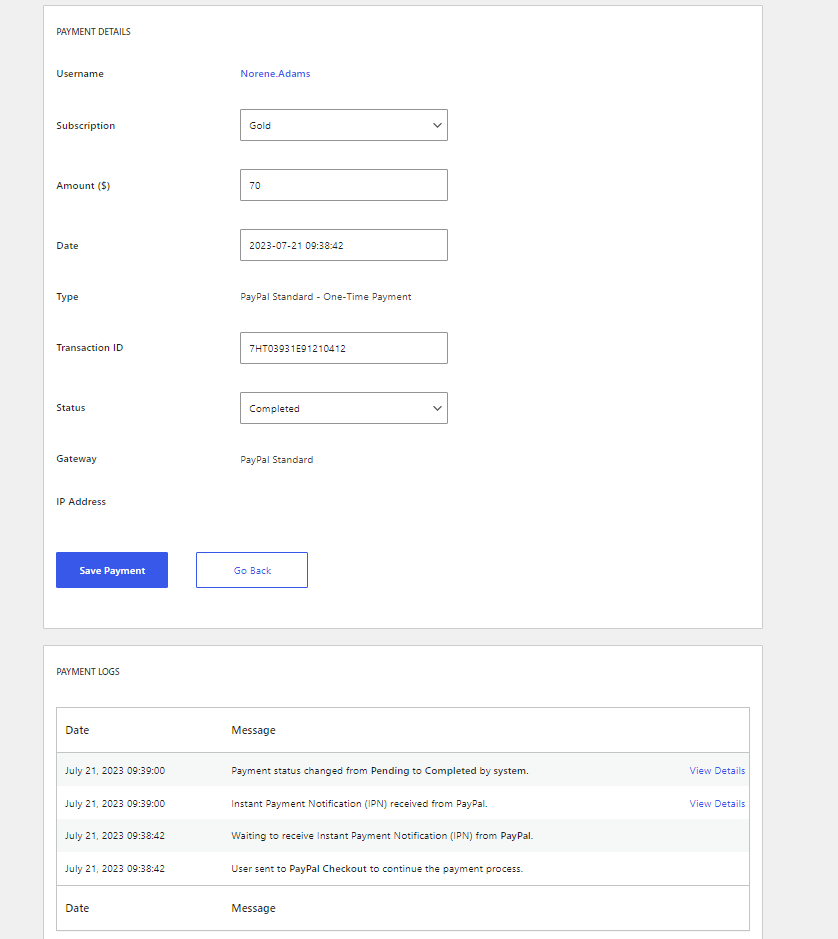Image resolution: width=838 pixels, height=939 pixels.
Task: Click the Save Payment button
Action: pos(112,570)
